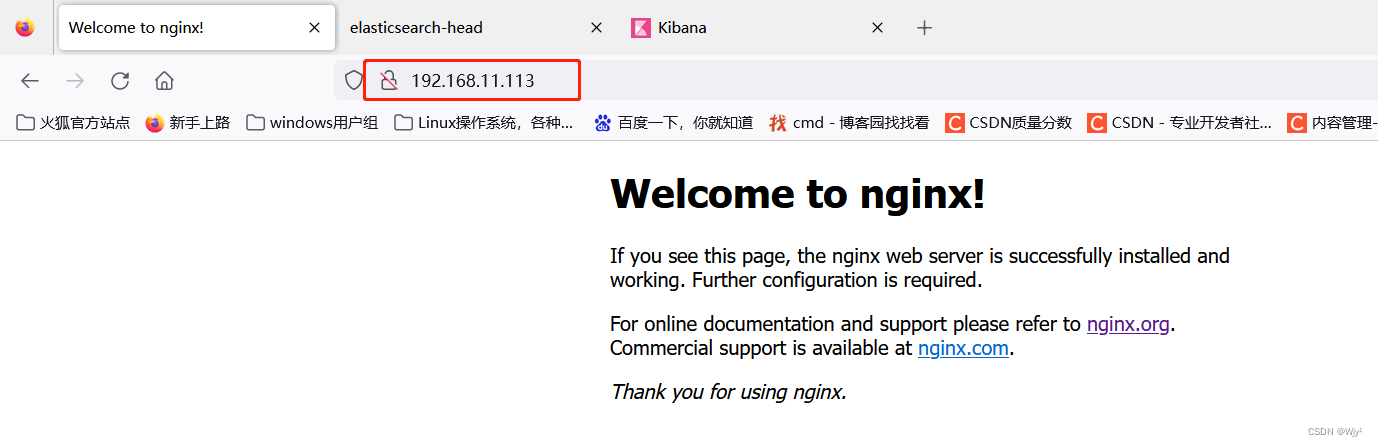Go back with the back arrow
This screenshot has width=1378, height=446.
pyautogui.click(x=30, y=81)
